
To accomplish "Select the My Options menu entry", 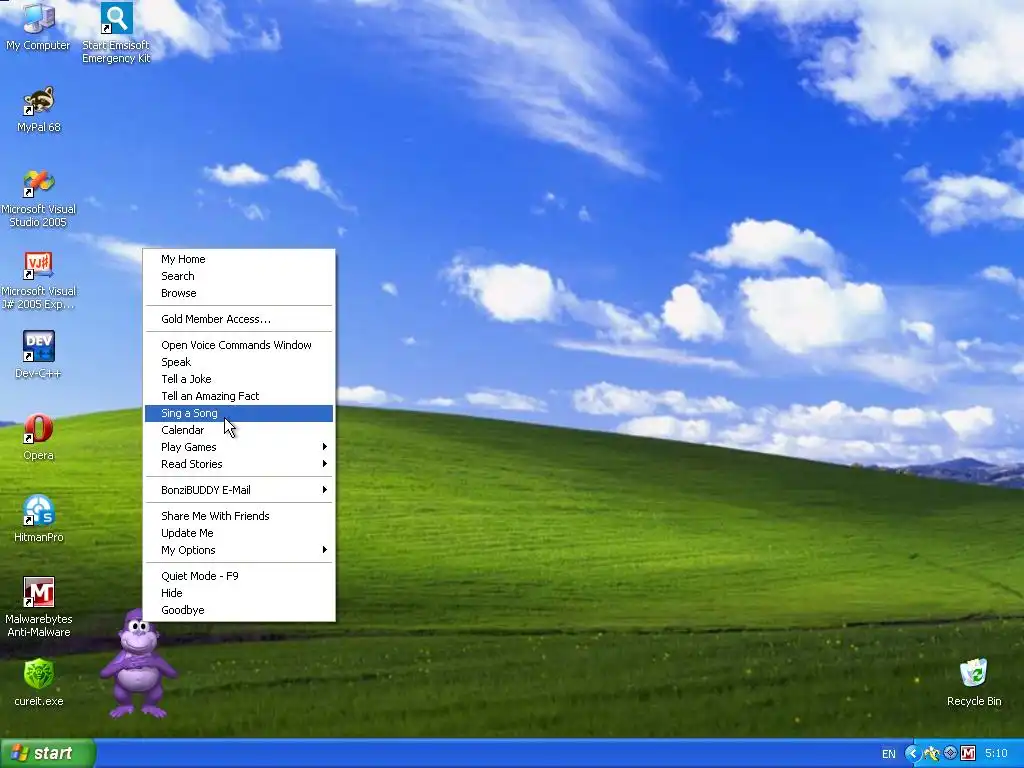I will click(239, 551).
